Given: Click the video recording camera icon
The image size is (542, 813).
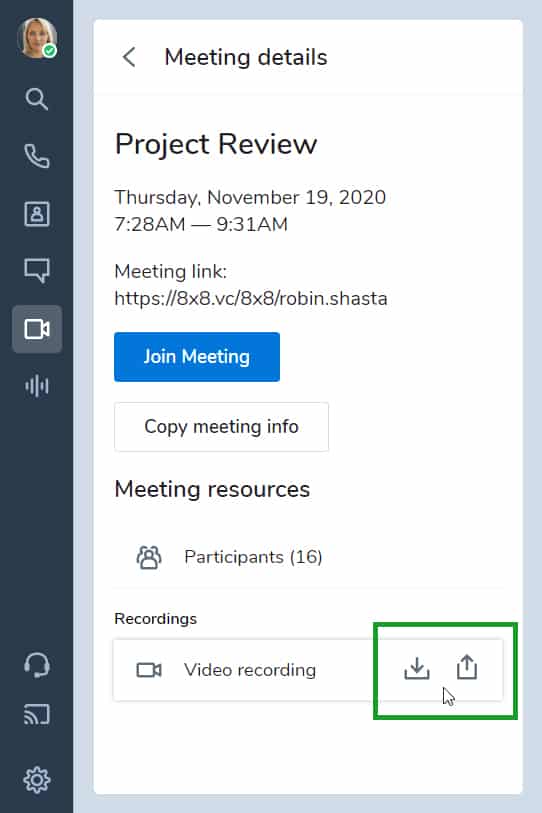Looking at the screenshot, I should coord(149,670).
